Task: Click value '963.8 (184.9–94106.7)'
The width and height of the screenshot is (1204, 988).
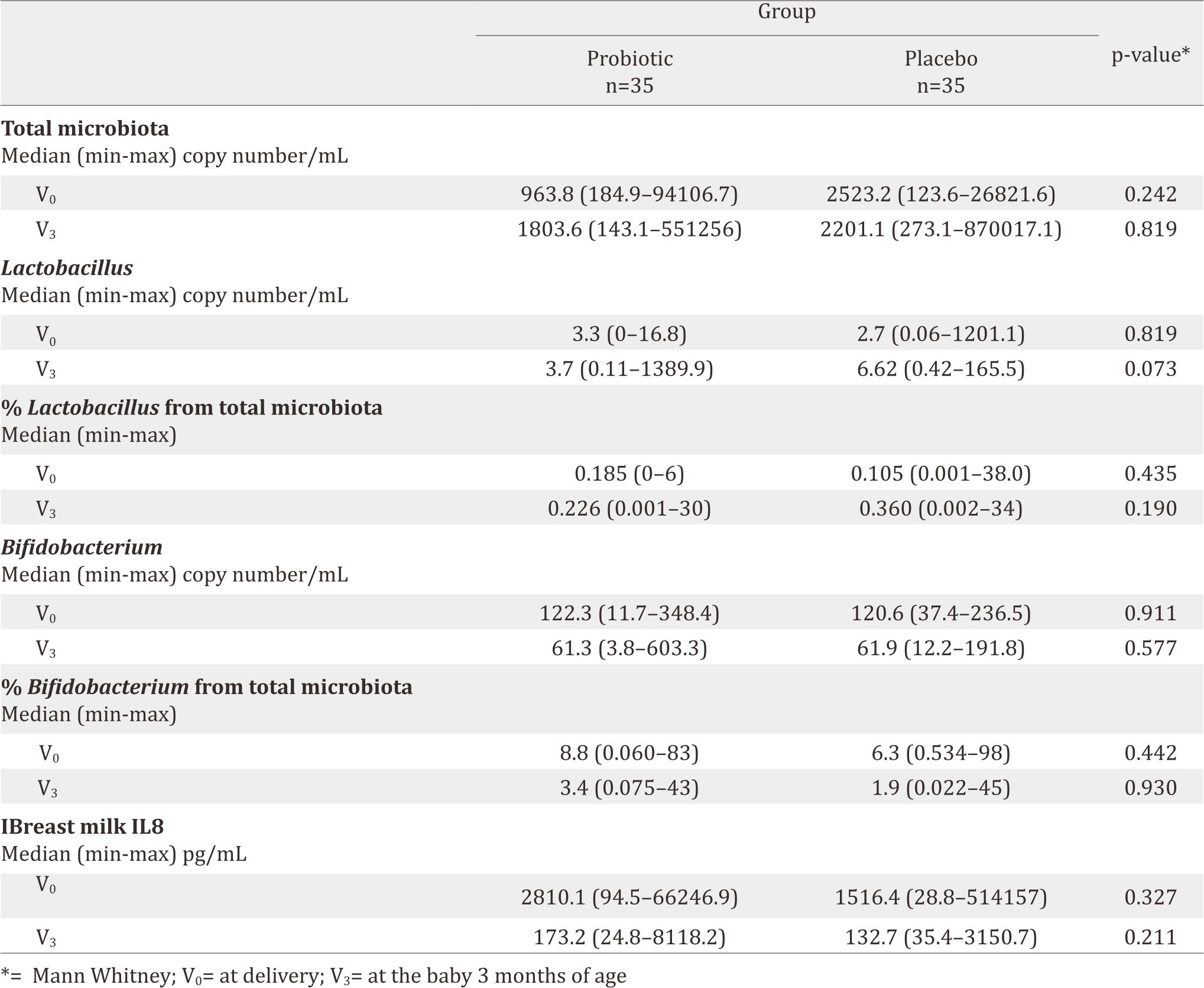Action: [x=629, y=195]
